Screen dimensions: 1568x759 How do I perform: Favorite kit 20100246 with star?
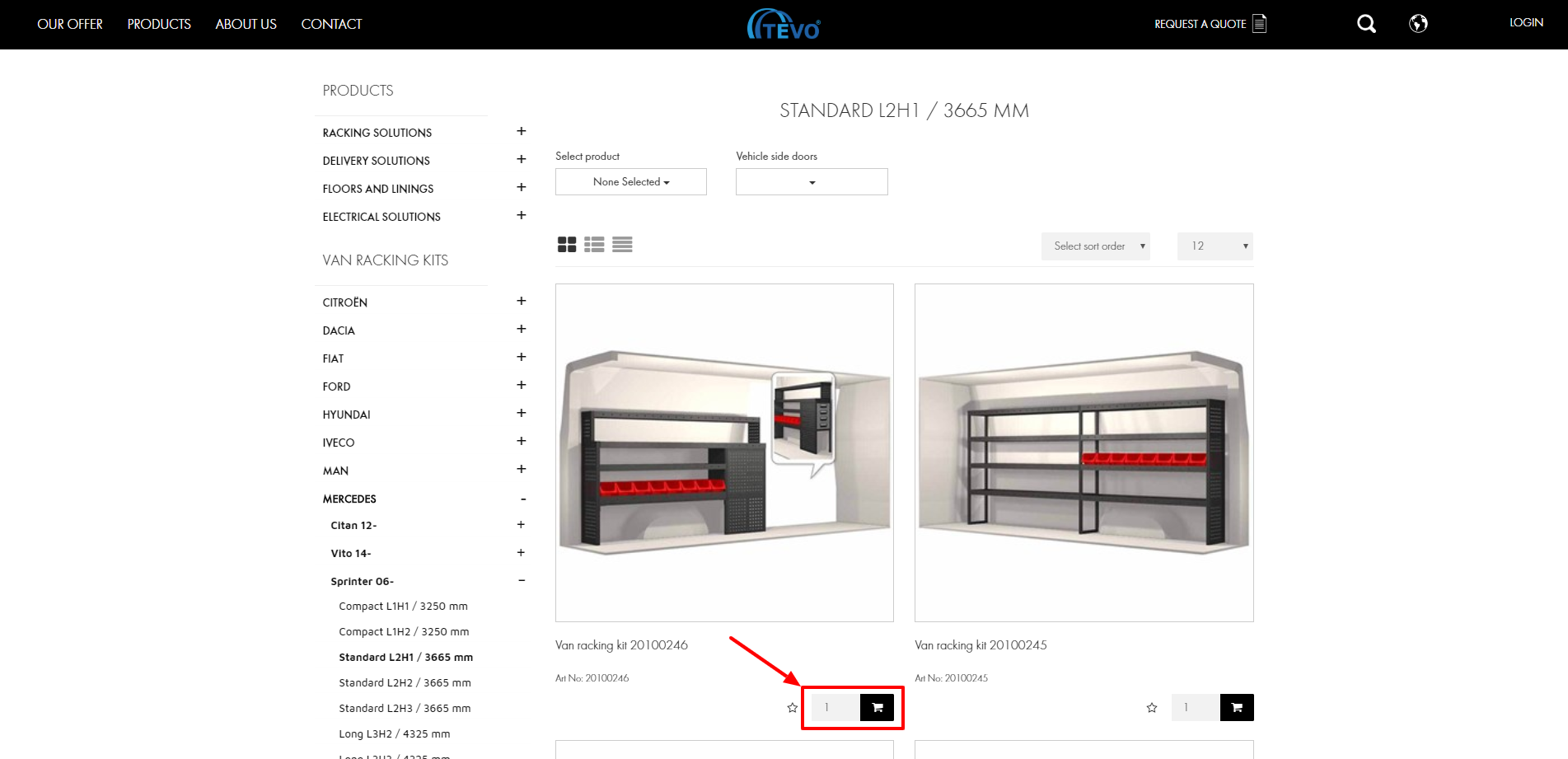point(793,708)
